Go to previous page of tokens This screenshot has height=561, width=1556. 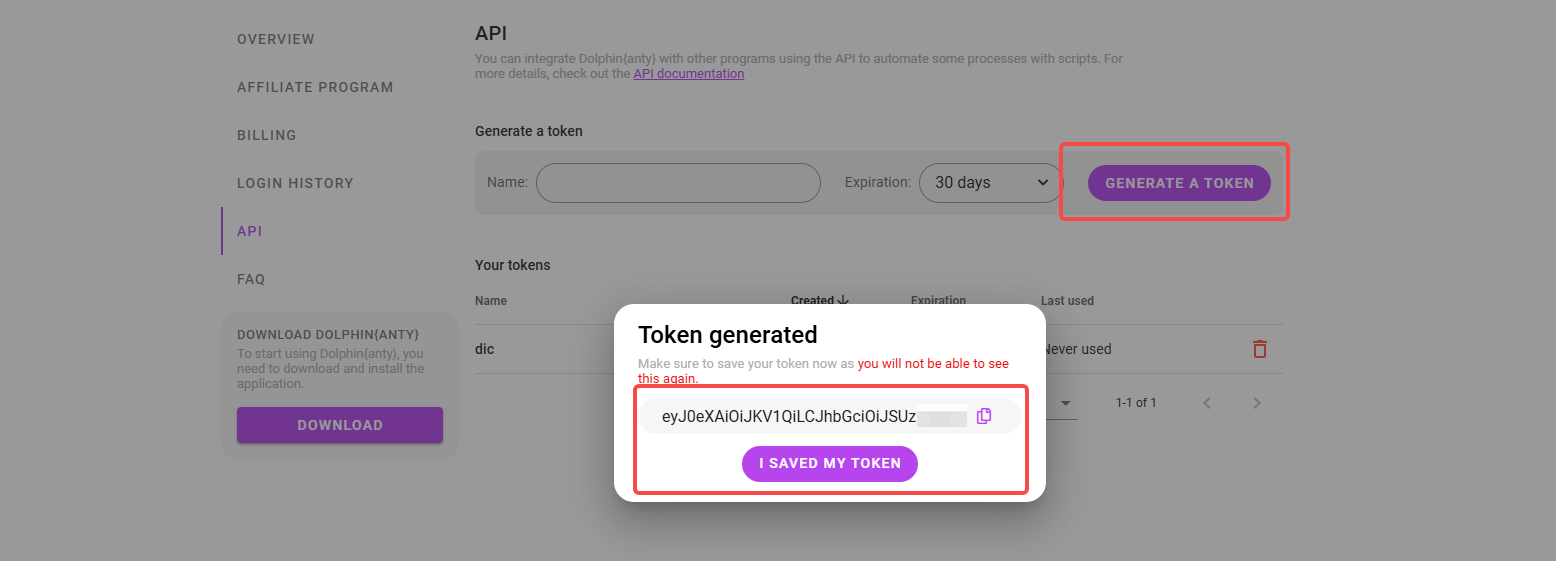[x=1207, y=403]
